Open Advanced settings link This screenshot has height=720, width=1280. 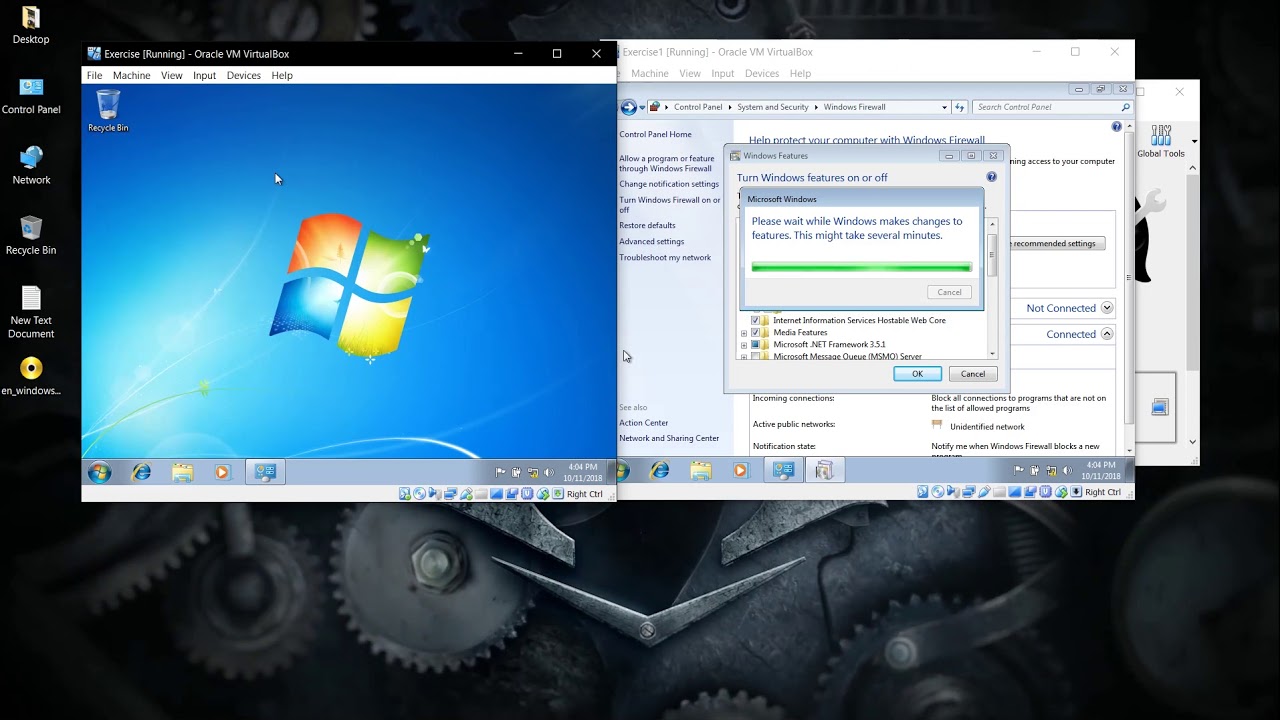652,241
